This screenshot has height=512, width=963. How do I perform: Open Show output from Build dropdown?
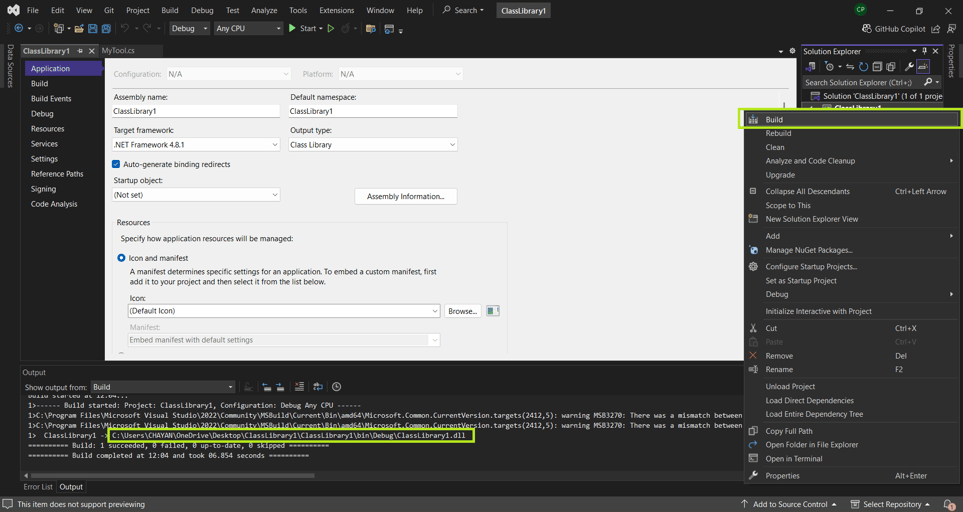pos(163,387)
